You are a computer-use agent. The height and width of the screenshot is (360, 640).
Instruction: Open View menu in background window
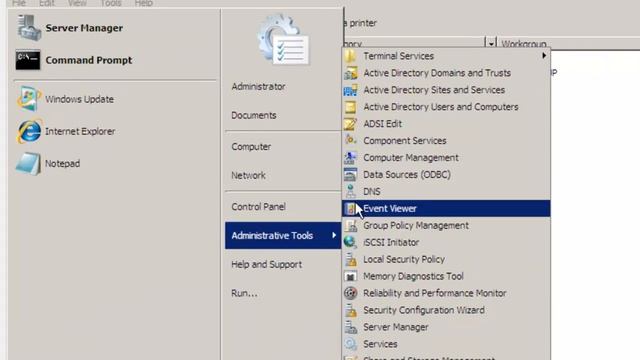77,3
